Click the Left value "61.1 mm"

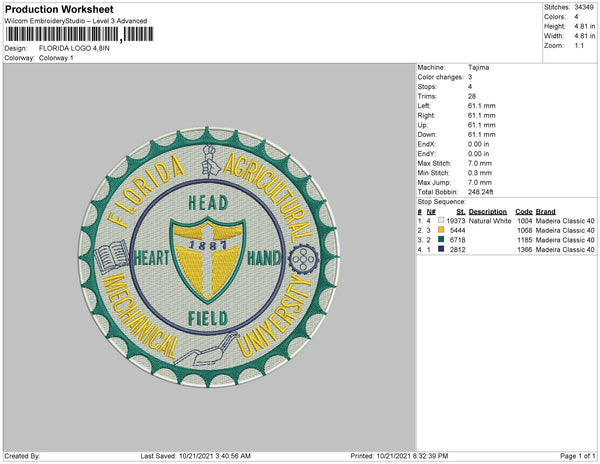coord(481,106)
